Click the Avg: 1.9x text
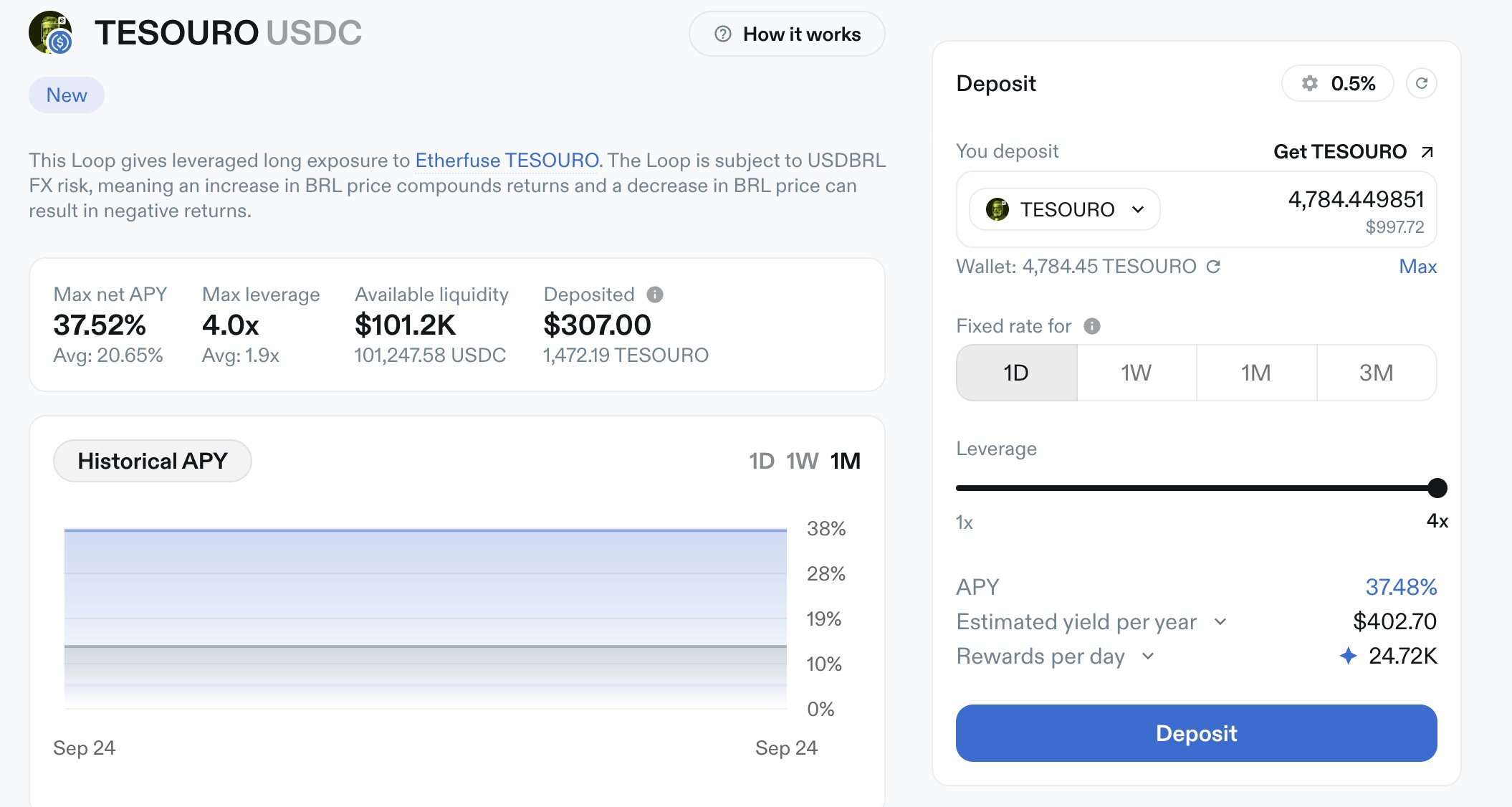Screen dimensions: 1512x807 click(x=241, y=355)
